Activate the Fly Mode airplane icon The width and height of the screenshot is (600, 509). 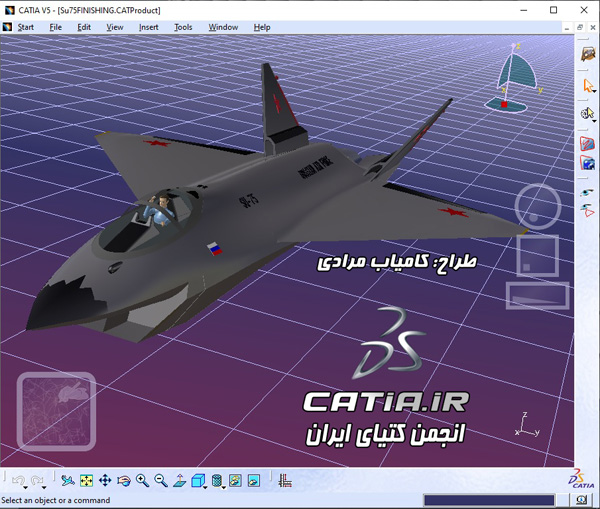pos(68,480)
